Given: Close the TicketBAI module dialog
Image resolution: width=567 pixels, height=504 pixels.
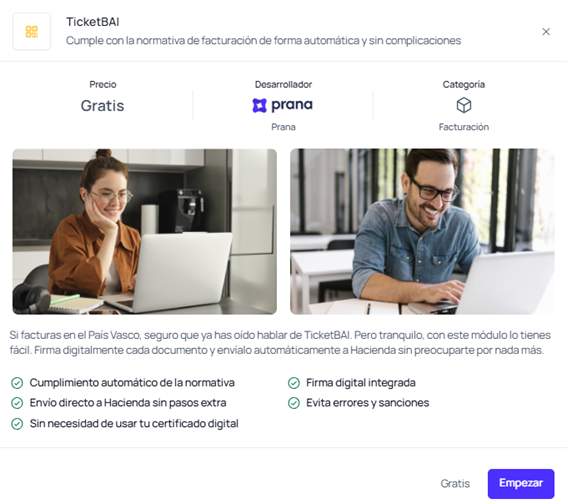Looking at the screenshot, I should [546, 32].
